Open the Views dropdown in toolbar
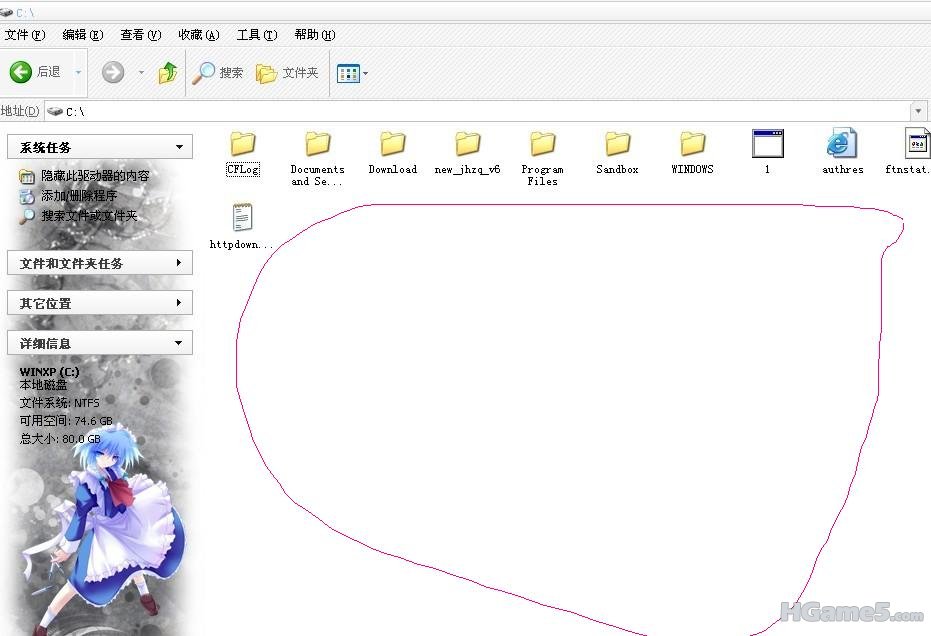The height and width of the screenshot is (636, 931). pyautogui.click(x=353, y=73)
